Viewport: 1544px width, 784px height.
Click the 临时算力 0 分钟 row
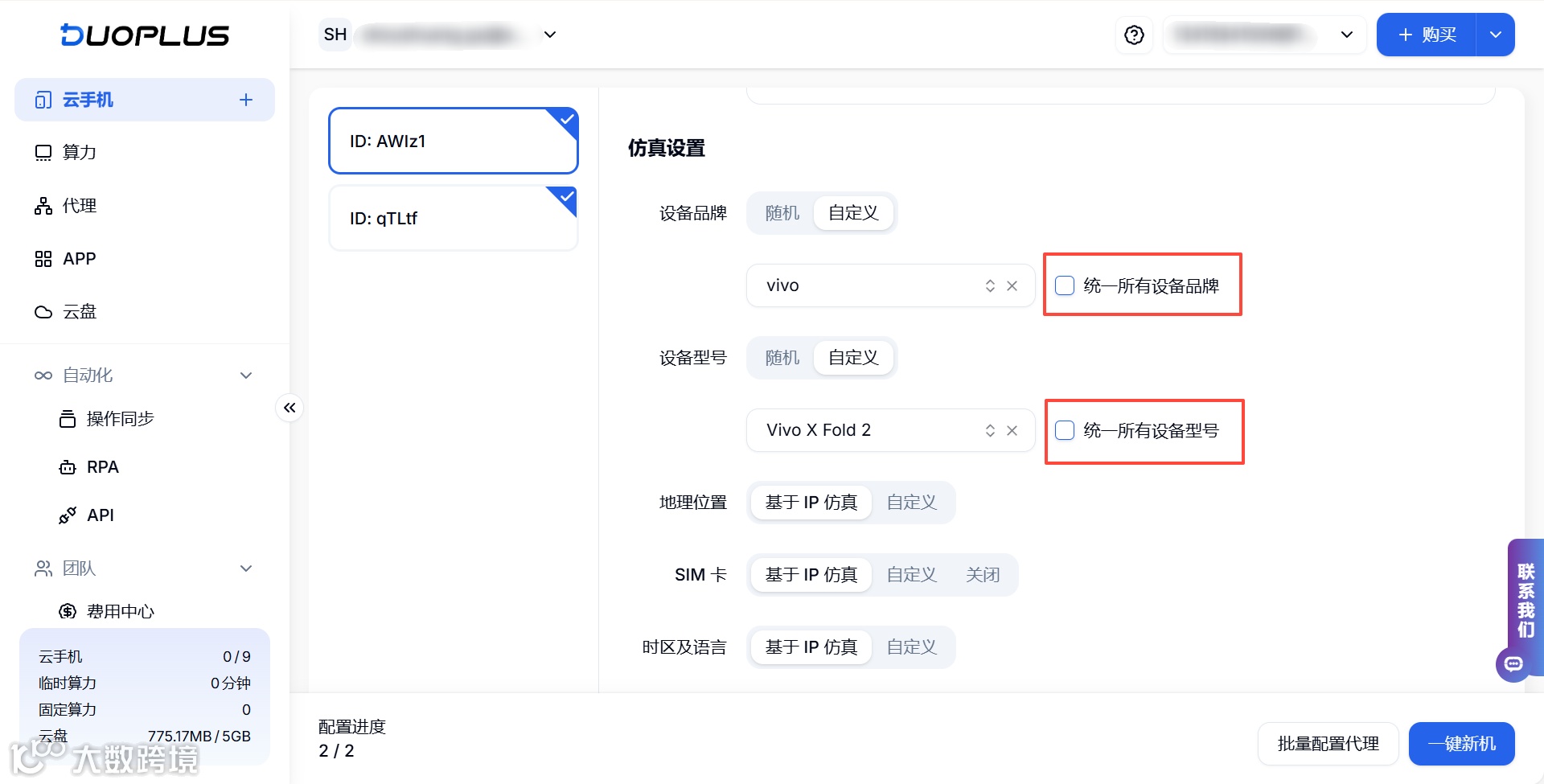145,683
